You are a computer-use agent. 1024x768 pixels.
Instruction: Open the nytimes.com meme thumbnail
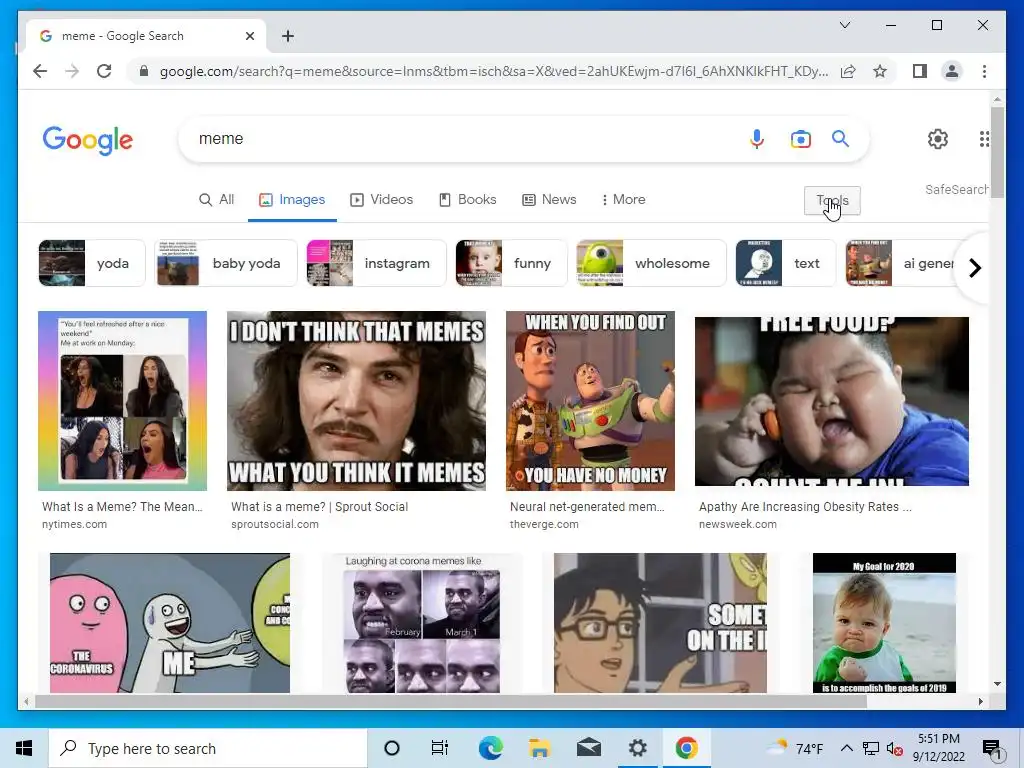point(122,401)
